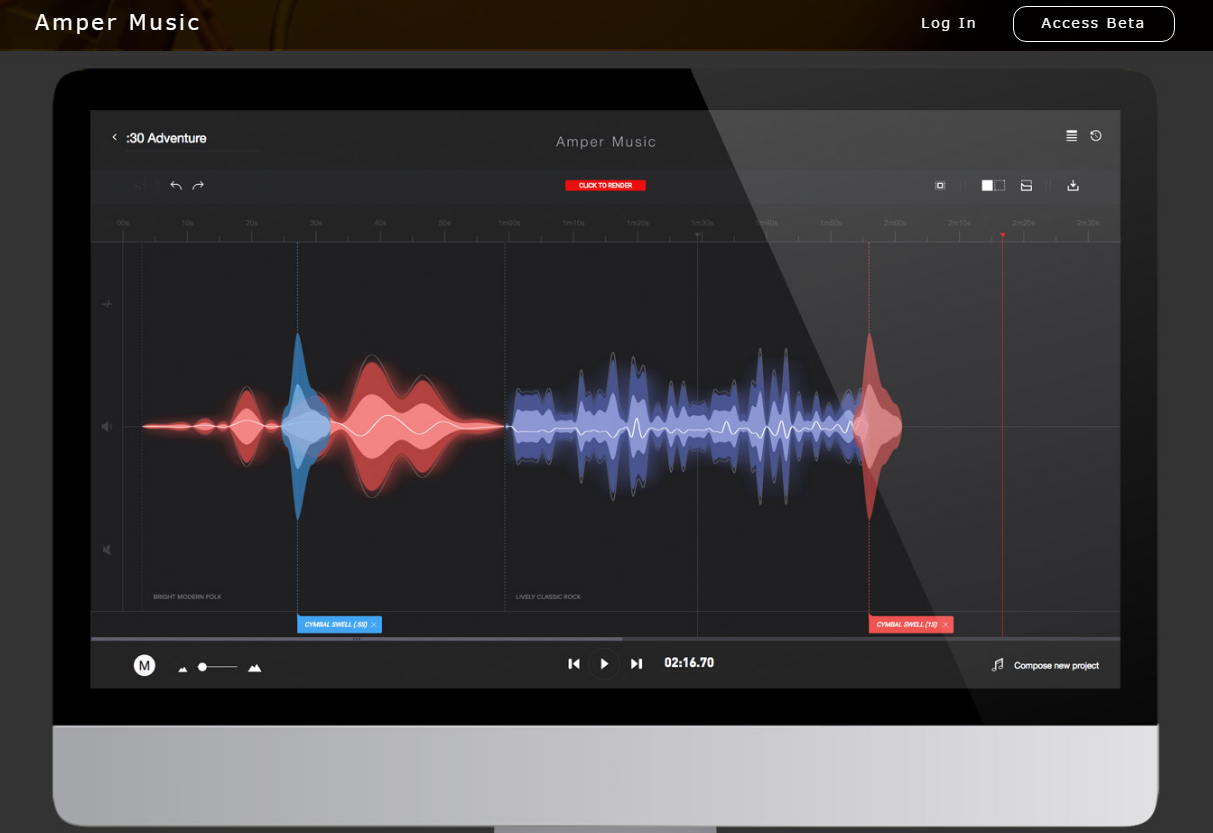Click the fit-to-screen square icon
The height and width of the screenshot is (833, 1213).
tap(940, 185)
